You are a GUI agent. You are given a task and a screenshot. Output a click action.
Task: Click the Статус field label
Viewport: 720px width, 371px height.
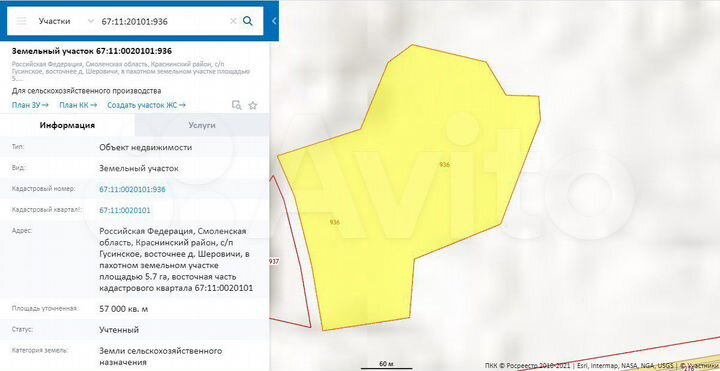(x=22, y=330)
